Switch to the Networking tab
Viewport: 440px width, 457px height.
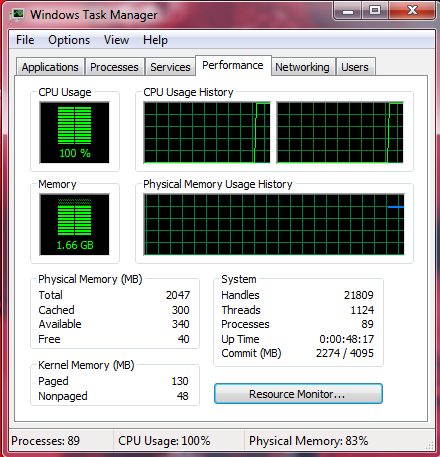302,67
